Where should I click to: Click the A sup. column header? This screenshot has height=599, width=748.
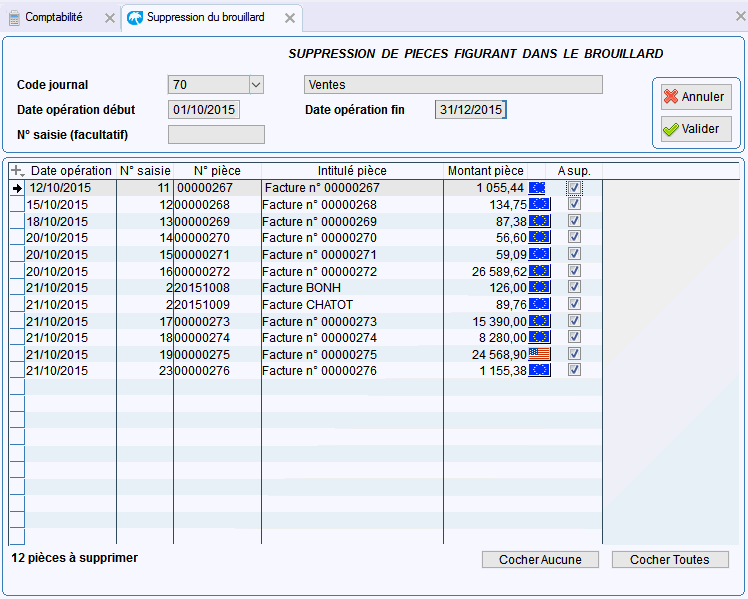pyautogui.click(x=574, y=171)
